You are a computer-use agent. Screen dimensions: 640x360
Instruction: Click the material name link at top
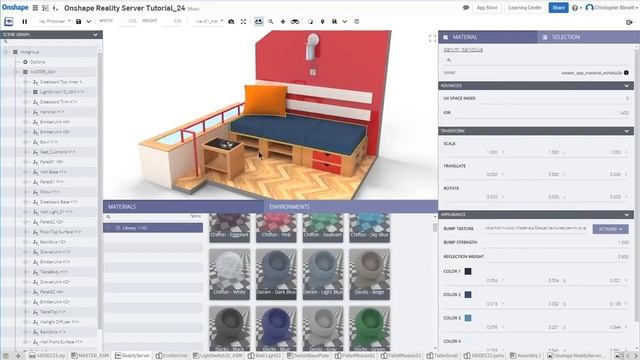point(463,49)
